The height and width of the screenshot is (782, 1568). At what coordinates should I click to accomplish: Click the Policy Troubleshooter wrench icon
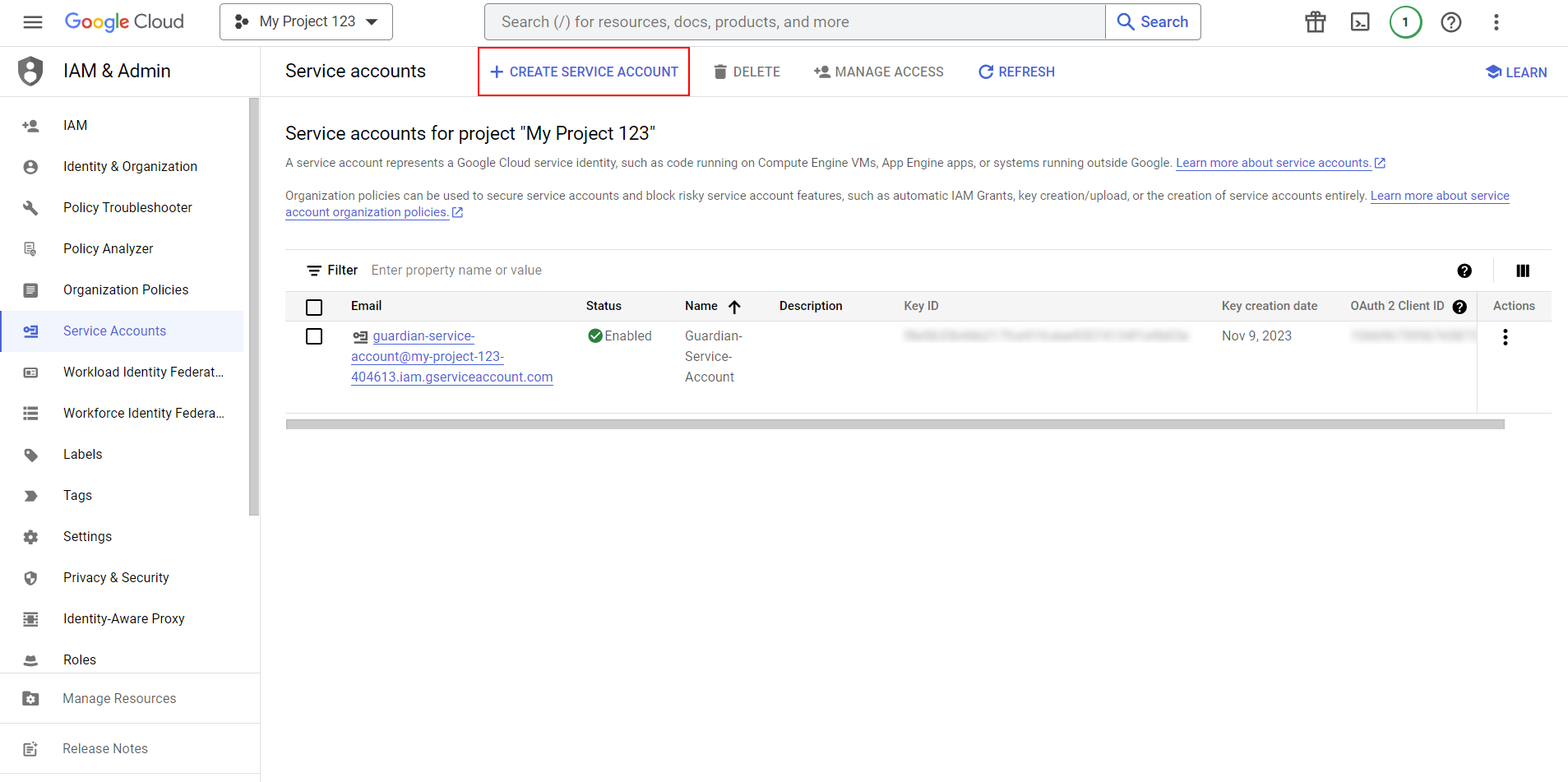click(30, 208)
